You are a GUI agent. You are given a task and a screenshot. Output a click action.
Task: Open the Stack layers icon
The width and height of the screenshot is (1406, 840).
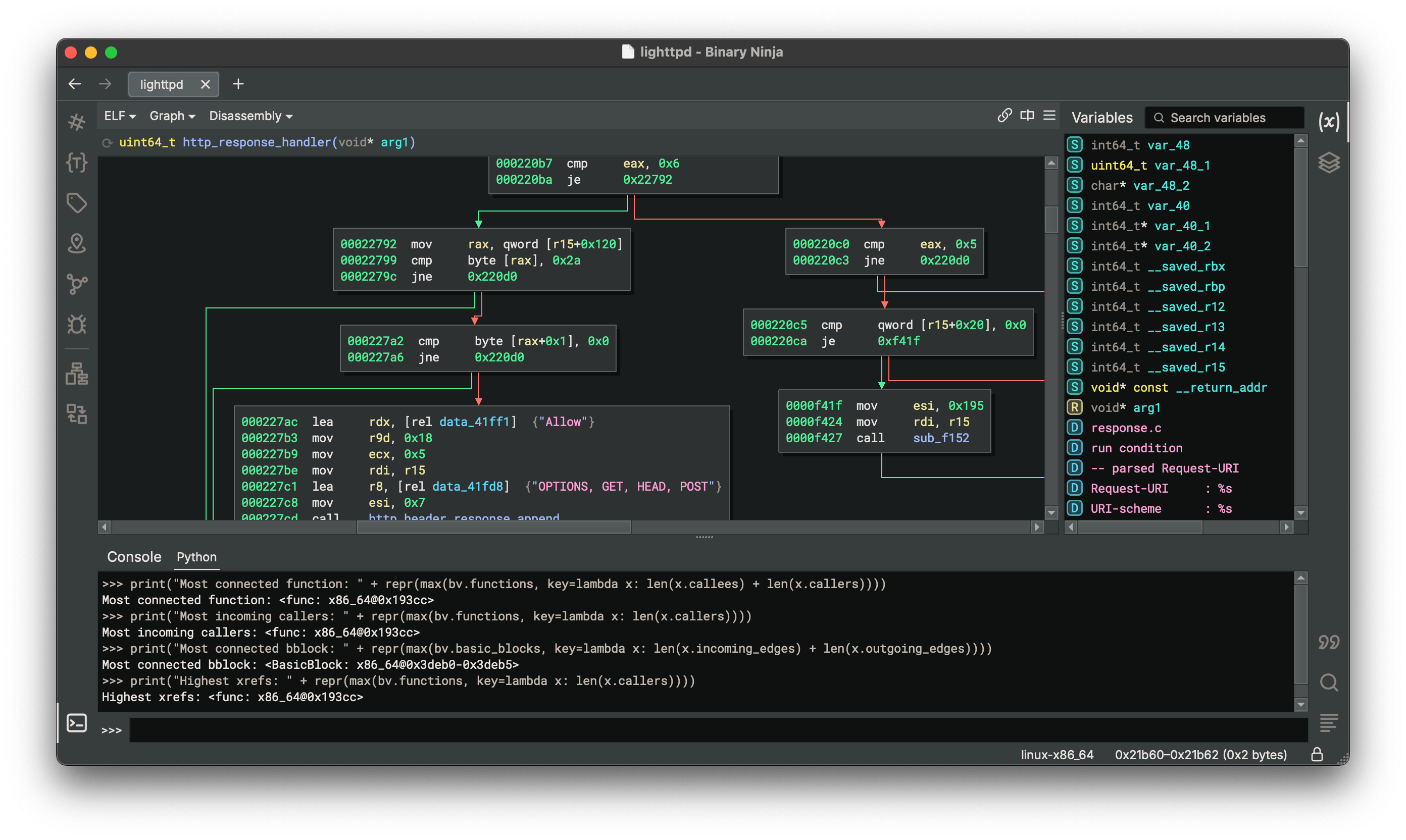point(1328,163)
